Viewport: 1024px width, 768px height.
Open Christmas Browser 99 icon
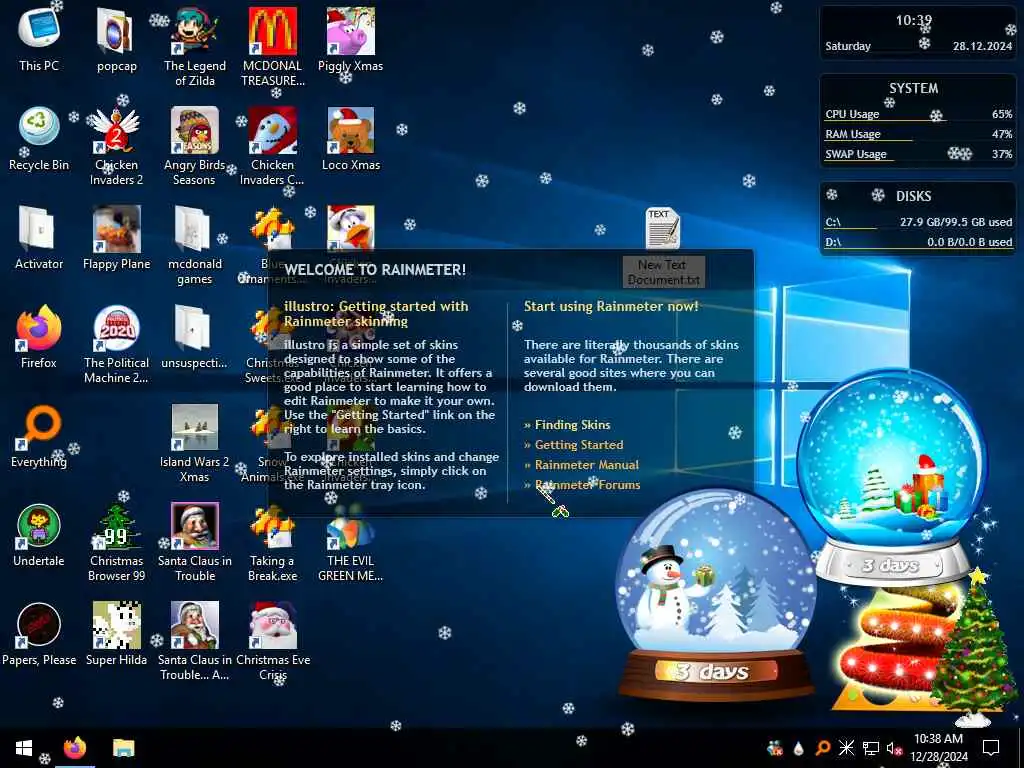[x=116, y=541]
